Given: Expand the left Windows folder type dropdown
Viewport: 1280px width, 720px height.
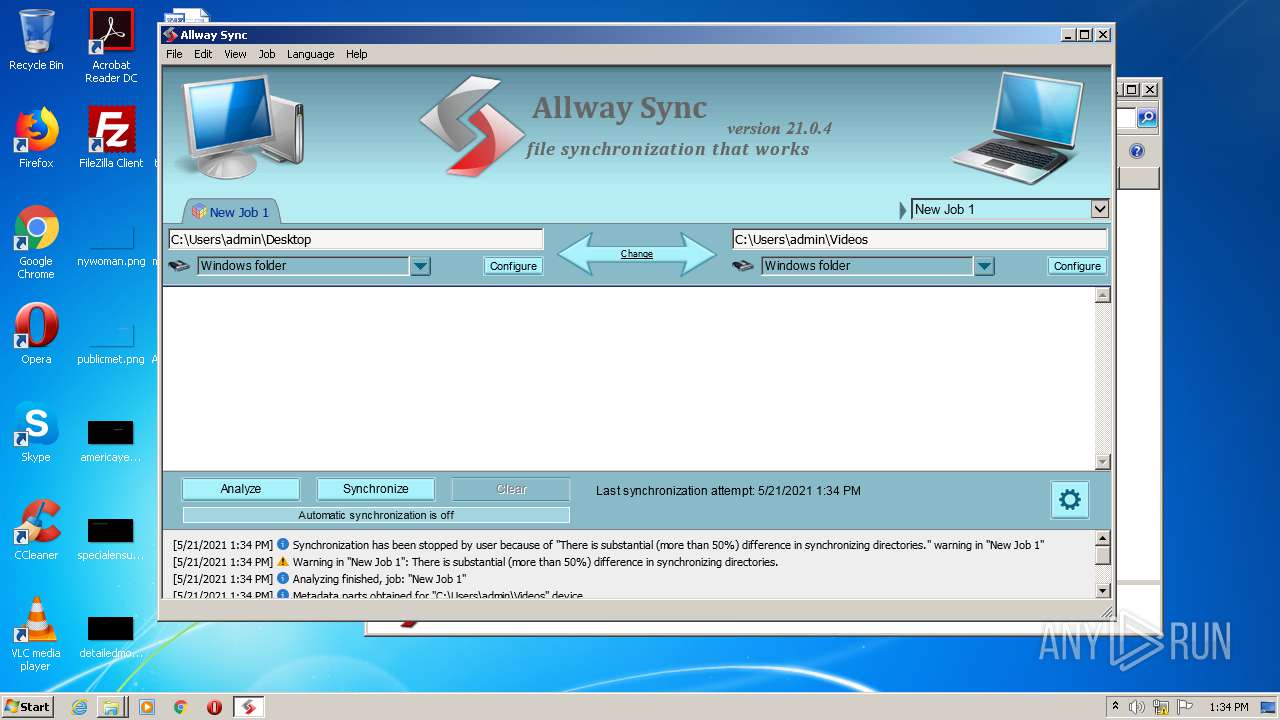Looking at the screenshot, I should pos(420,266).
